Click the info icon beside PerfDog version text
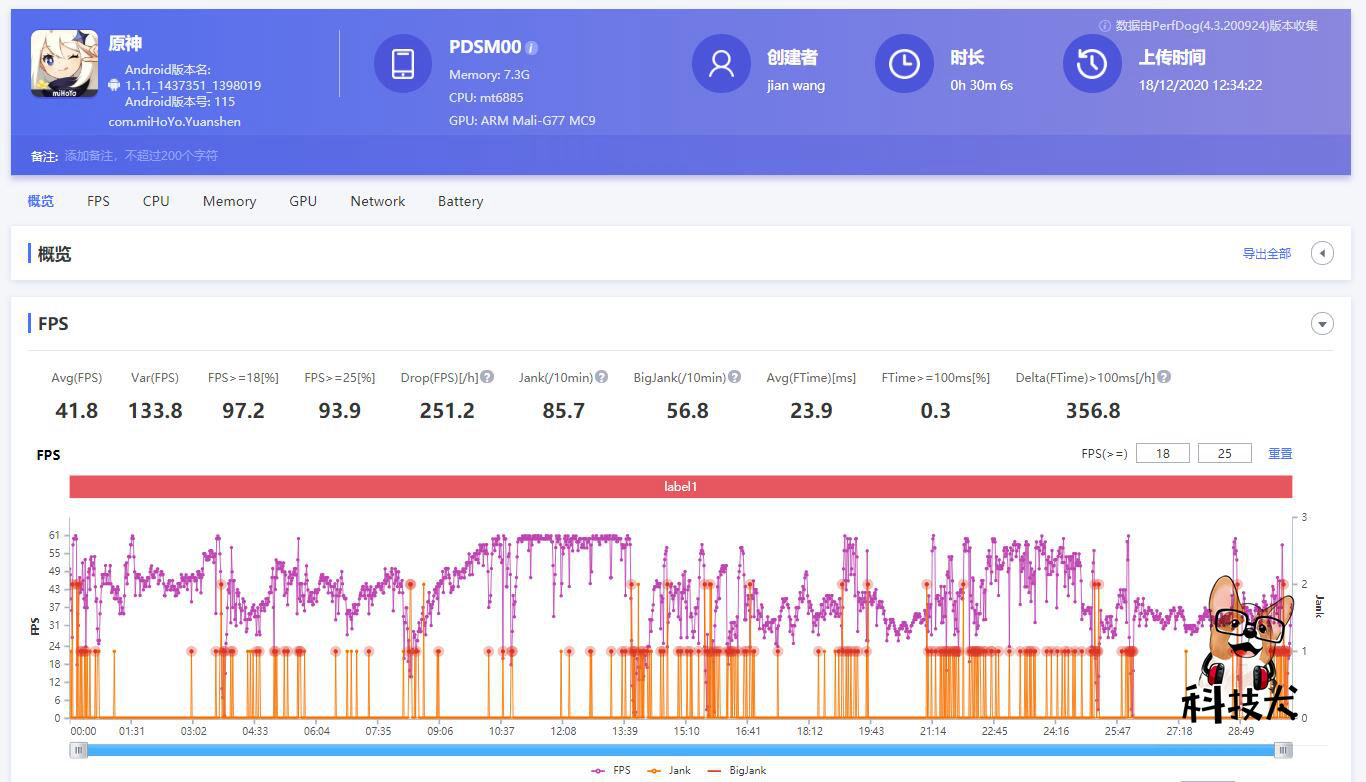 coord(1105,26)
